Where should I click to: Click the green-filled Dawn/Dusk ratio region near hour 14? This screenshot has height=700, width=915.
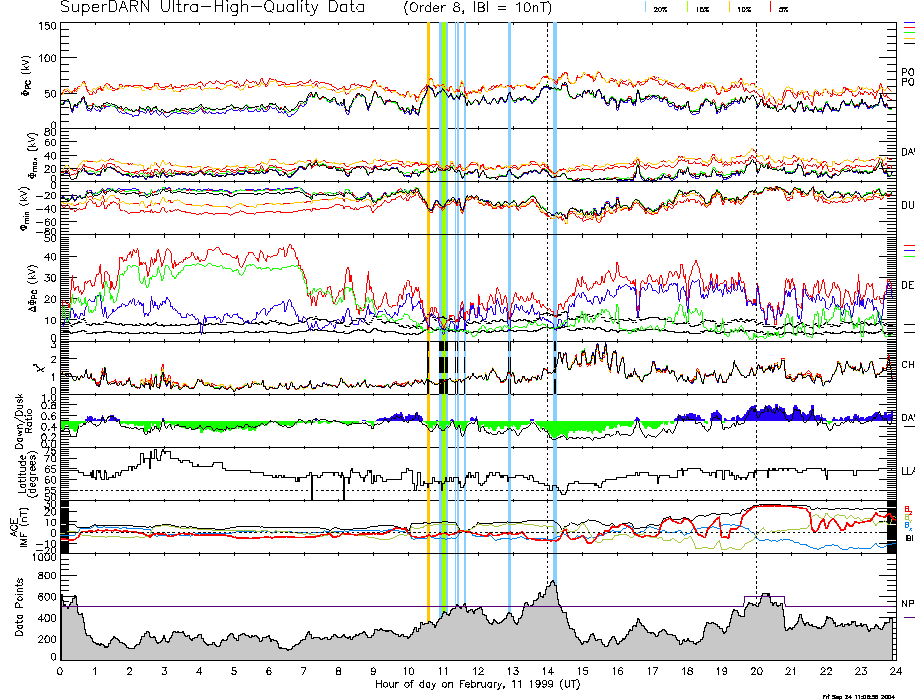coord(556,428)
